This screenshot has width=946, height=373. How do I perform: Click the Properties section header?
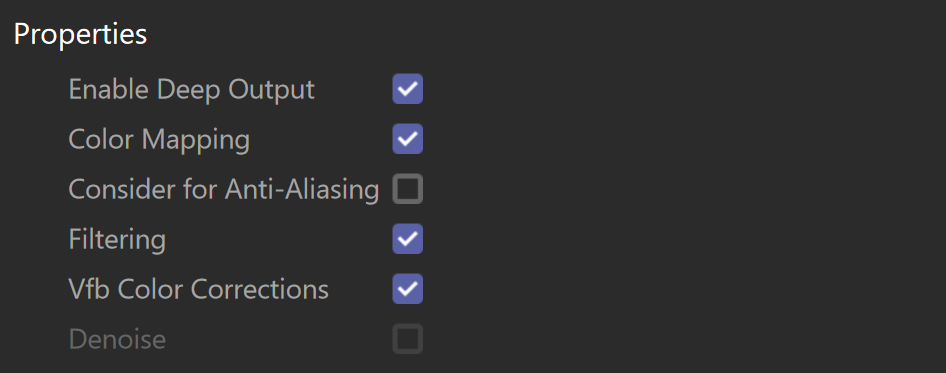click(x=80, y=35)
